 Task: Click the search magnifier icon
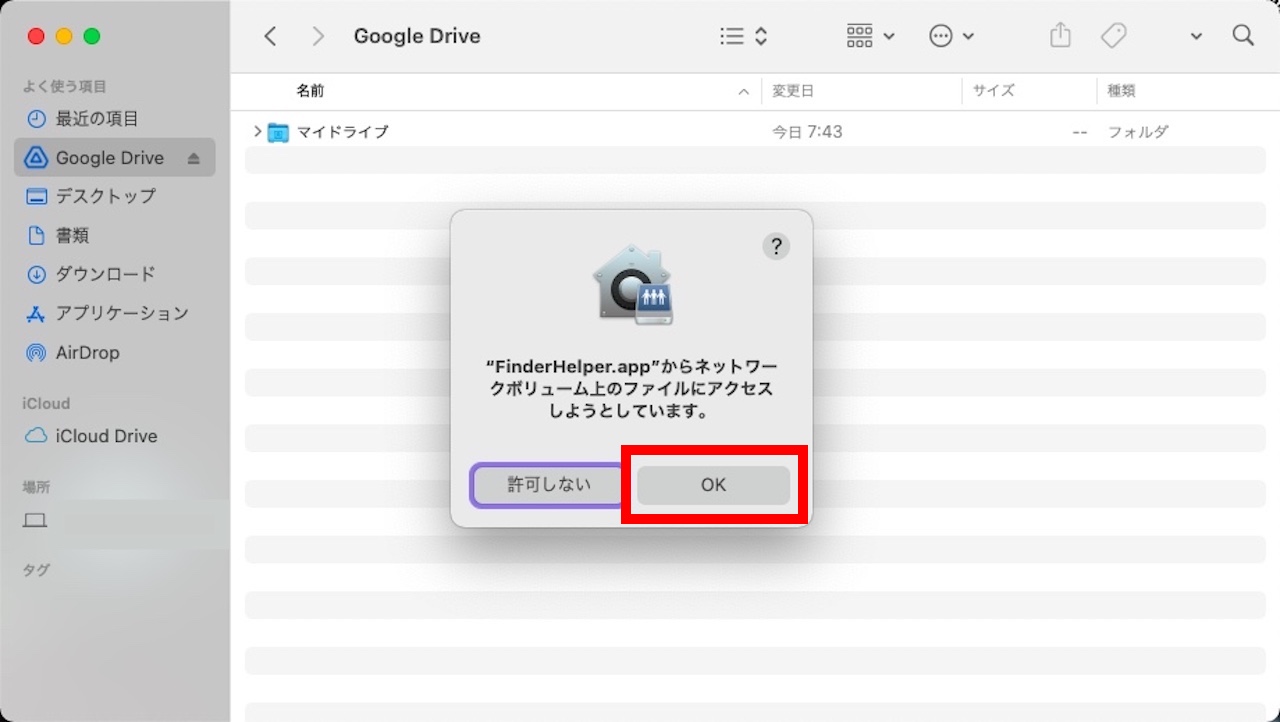1243,36
